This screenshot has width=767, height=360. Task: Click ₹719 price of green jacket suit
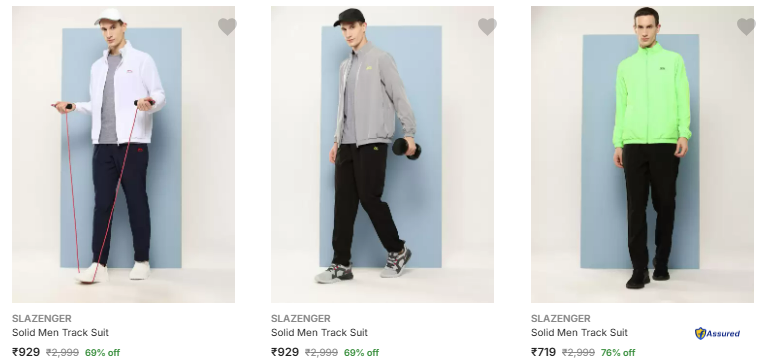click(x=543, y=352)
